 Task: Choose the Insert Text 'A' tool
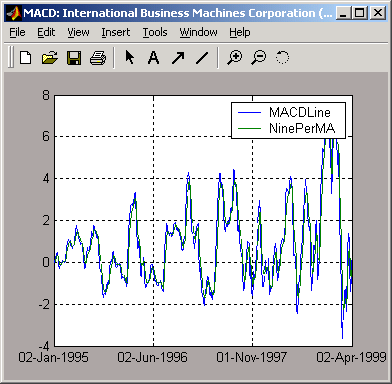pyautogui.click(x=153, y=58)
